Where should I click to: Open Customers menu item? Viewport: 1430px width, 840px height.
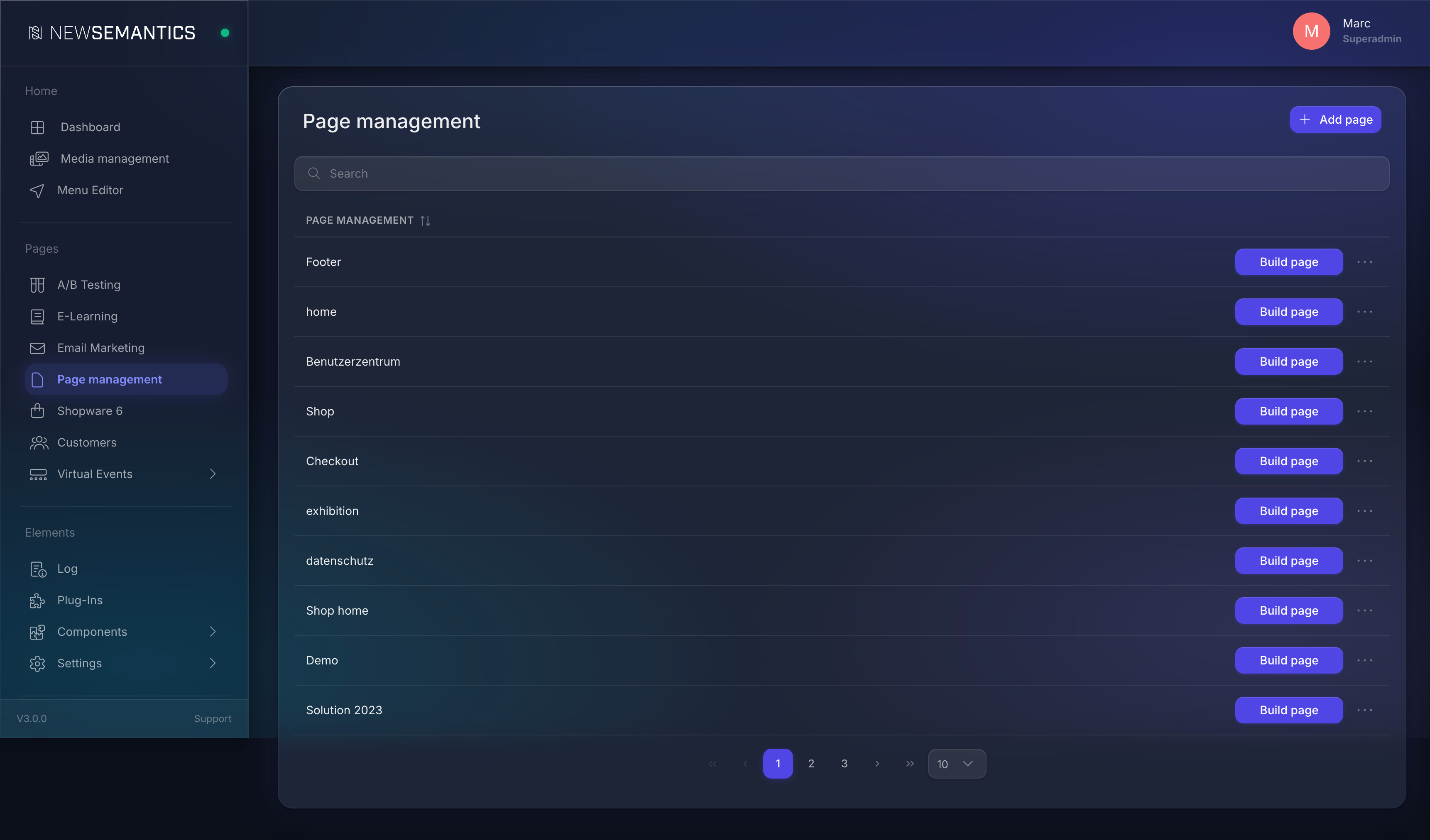[x=126, y=442]
